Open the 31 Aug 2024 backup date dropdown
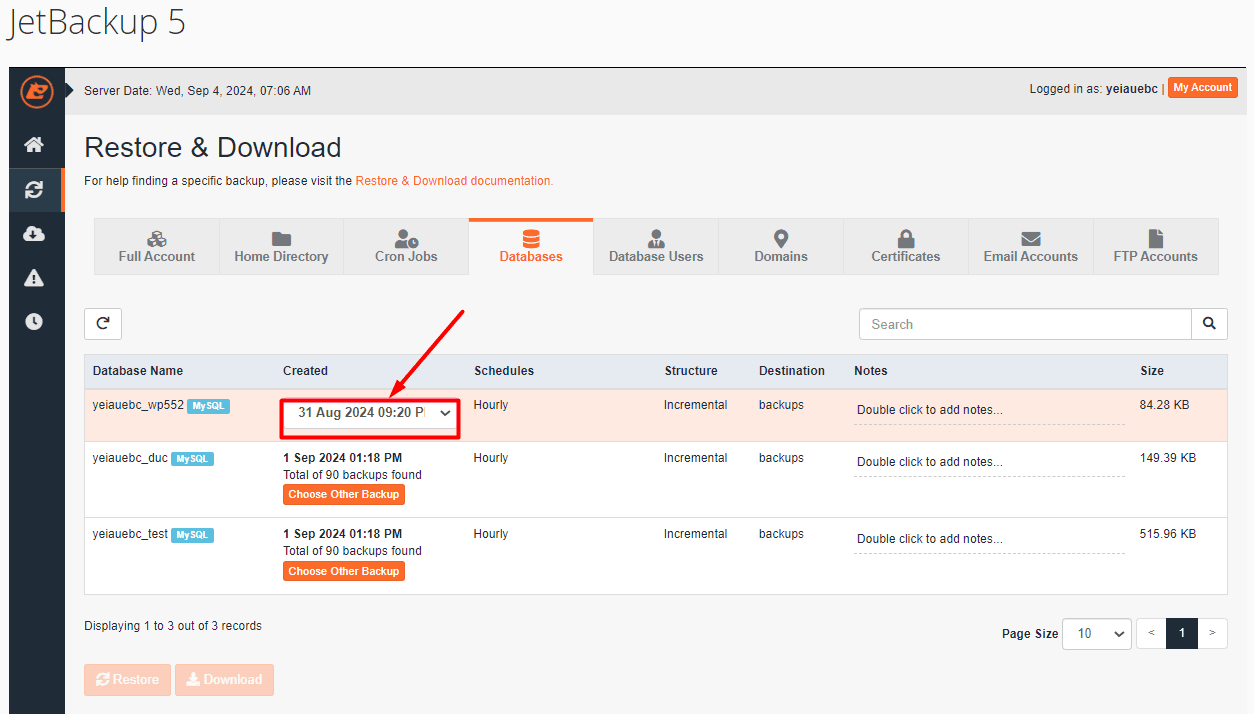1254x714 pixels. pyautogui.click(x=369, y=413)
